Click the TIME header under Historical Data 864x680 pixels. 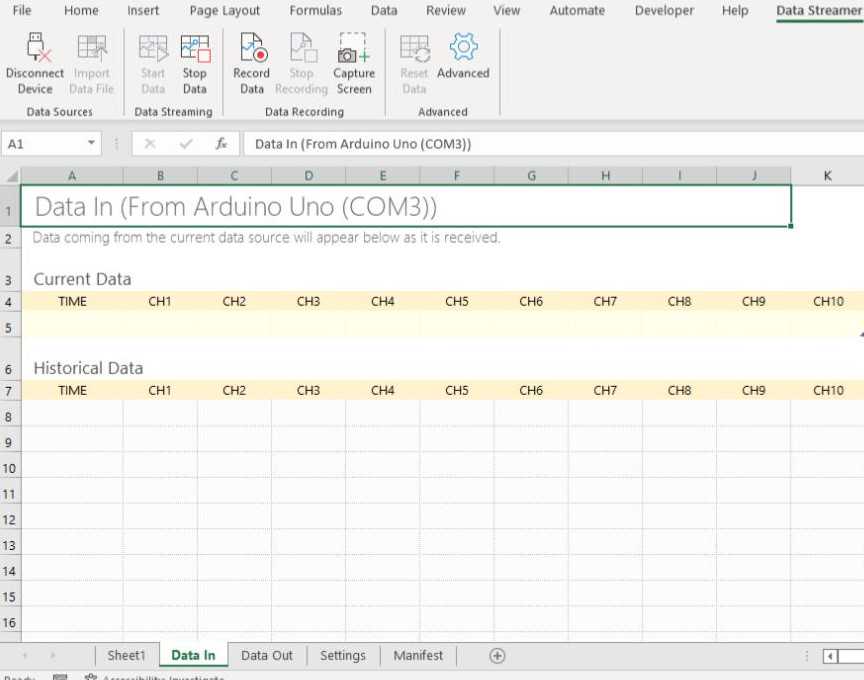point(72,390)
